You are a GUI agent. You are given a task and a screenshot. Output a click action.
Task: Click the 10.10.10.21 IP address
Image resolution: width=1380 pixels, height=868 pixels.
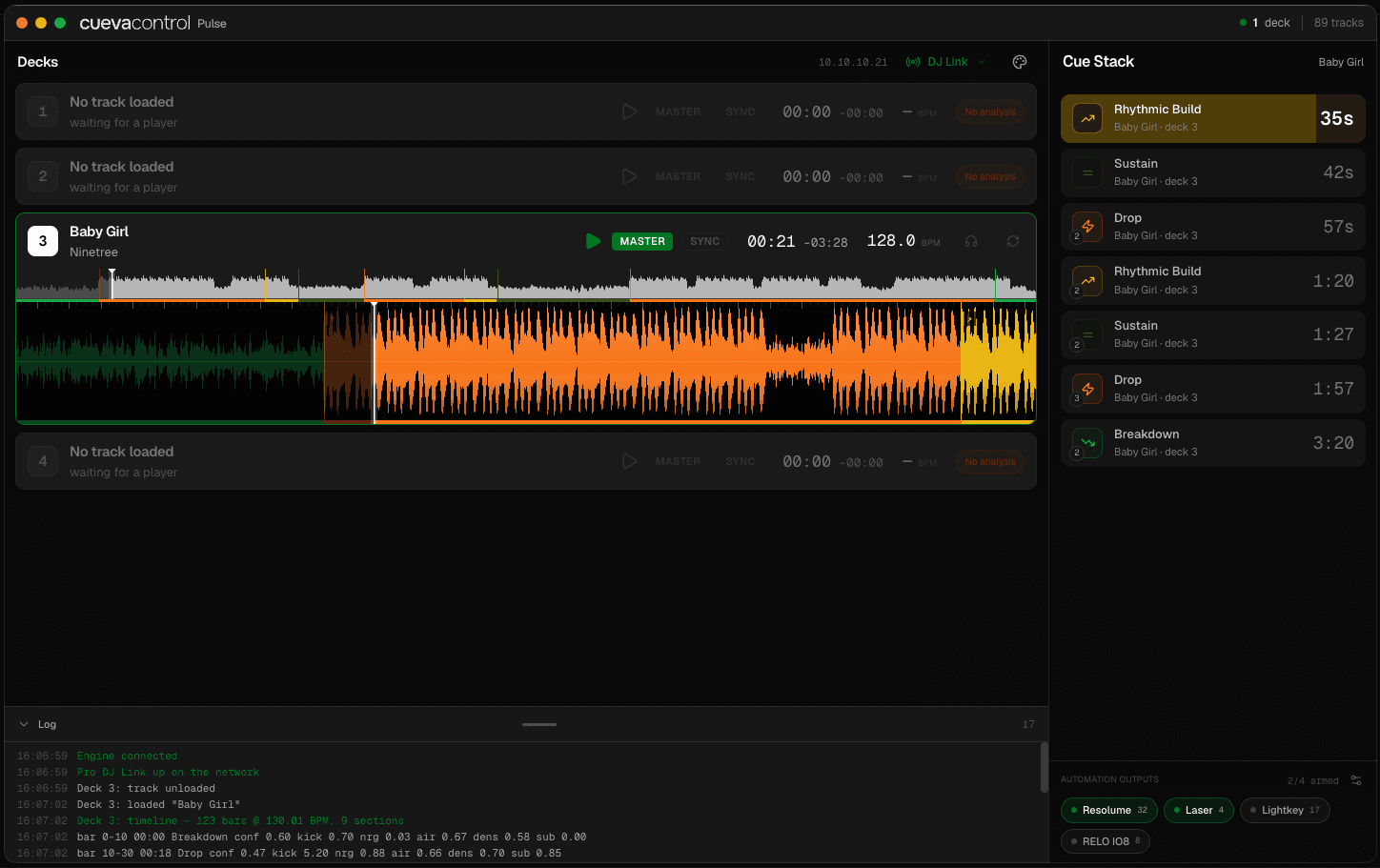853,62
